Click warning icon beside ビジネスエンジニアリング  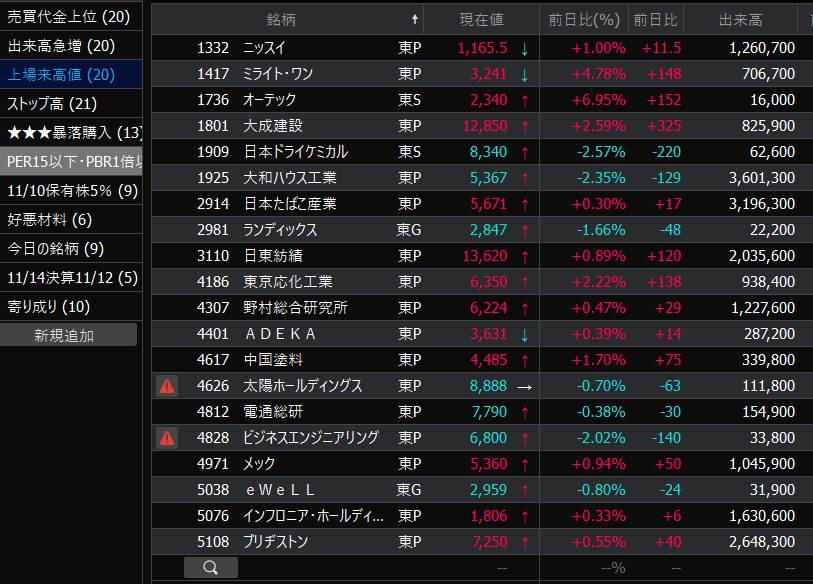pos(167,438)
